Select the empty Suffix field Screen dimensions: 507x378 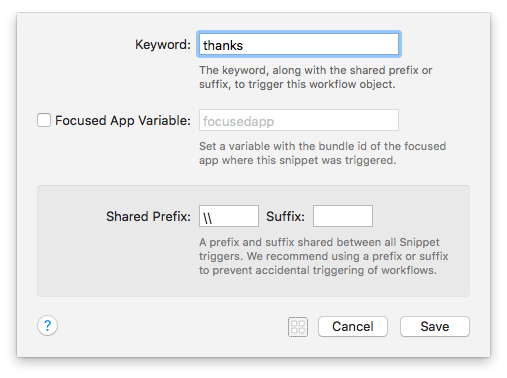[343, 216]
